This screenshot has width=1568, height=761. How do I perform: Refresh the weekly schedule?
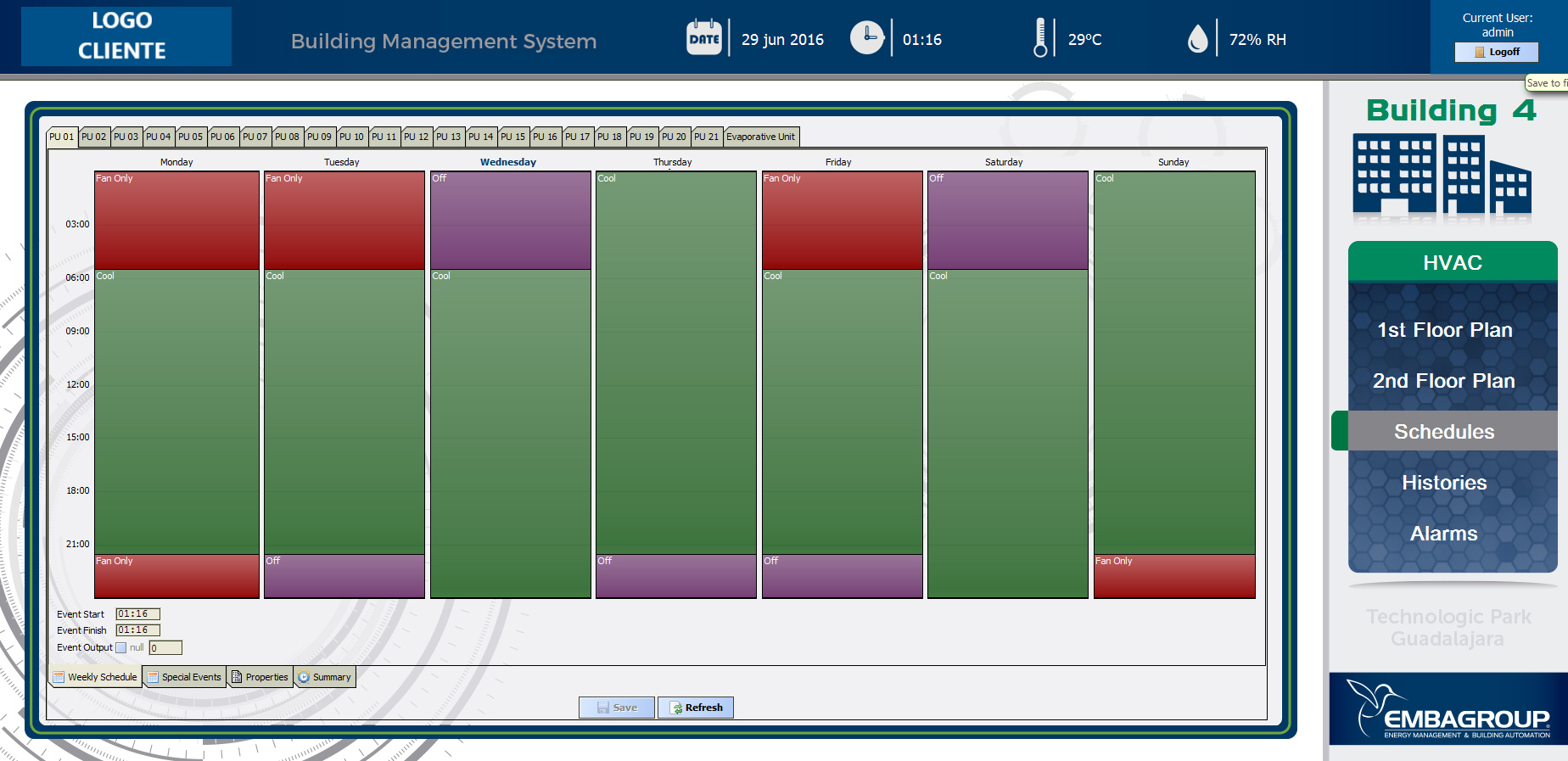pos(696,708)
